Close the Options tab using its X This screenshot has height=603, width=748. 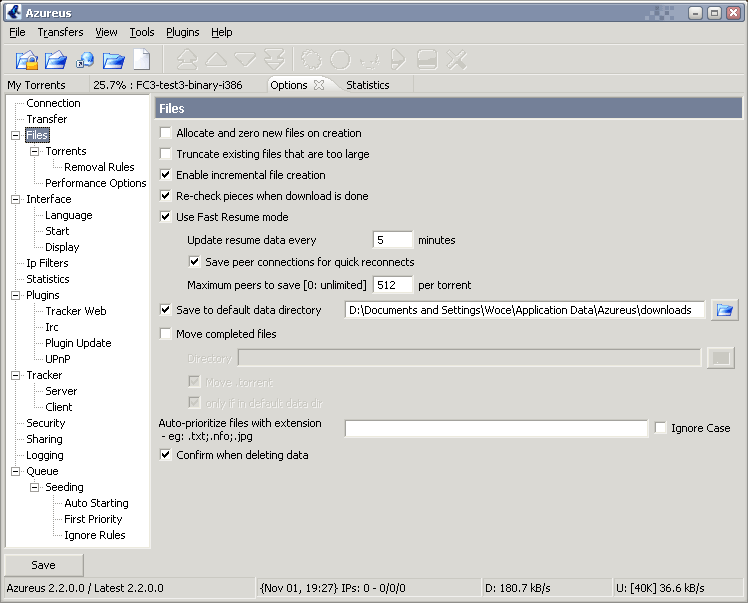[x=319, y=85]
